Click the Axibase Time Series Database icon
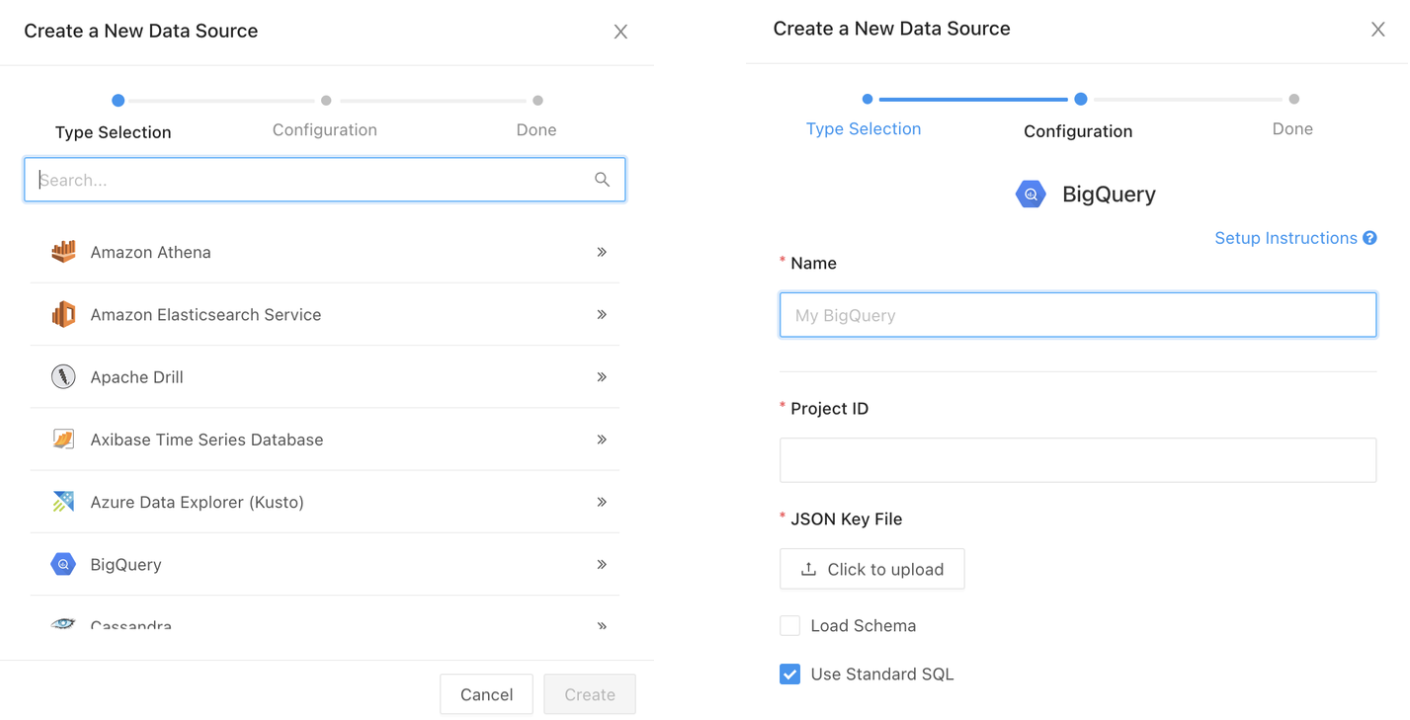1410x720 pixels. (x=63, y=439)
